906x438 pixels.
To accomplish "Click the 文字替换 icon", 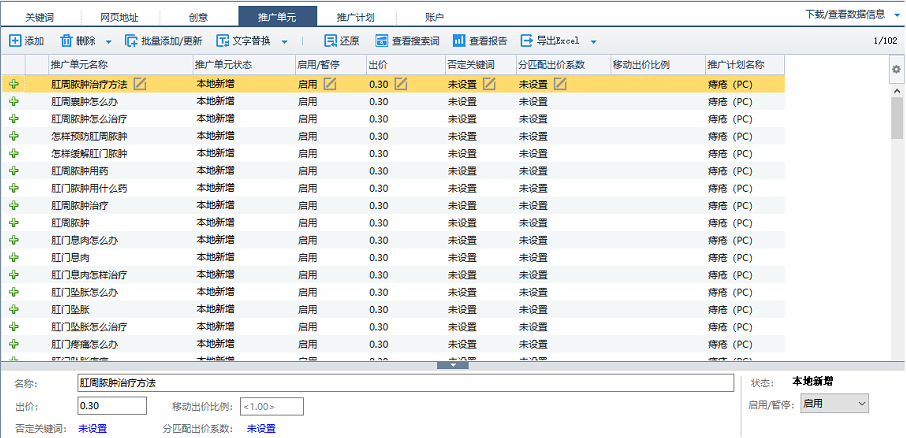I will (x=223, y=41).
